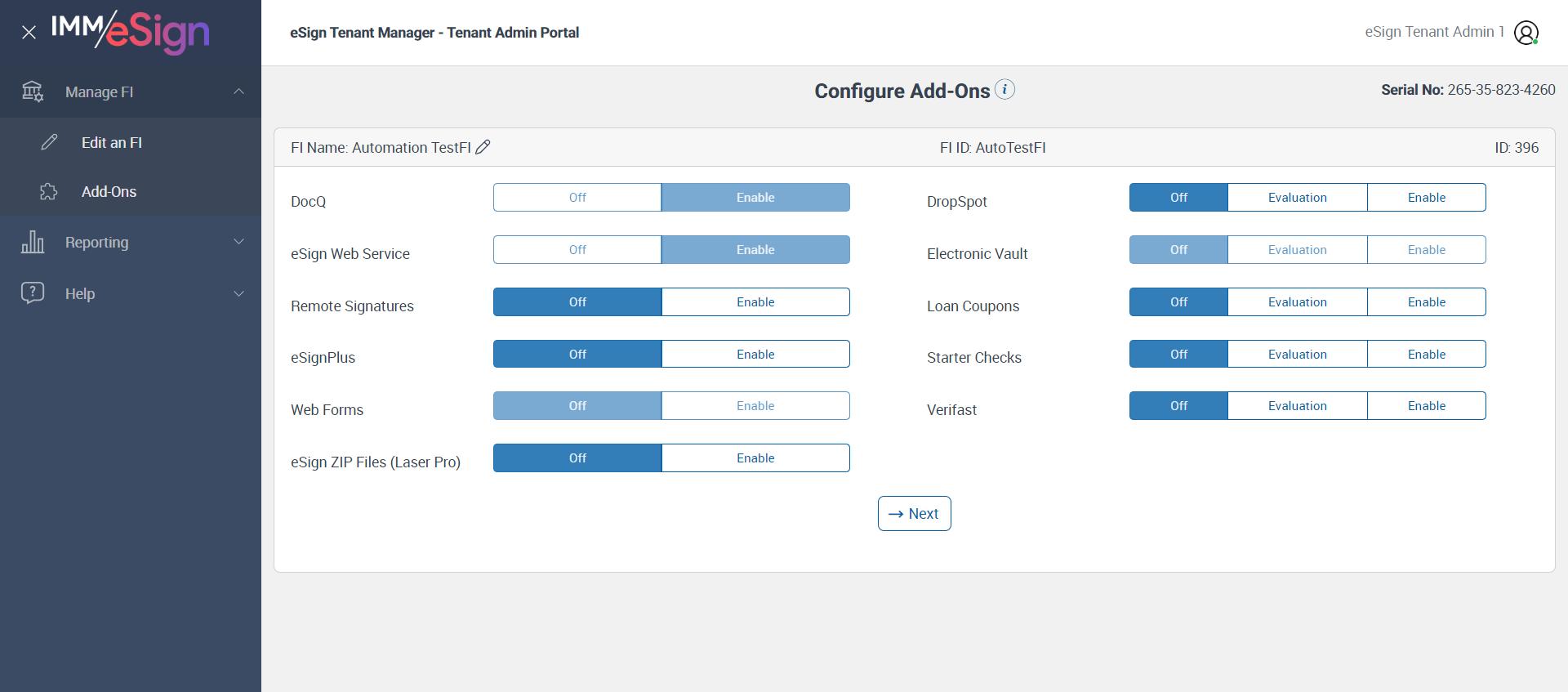The width and height of the screenshot is (1568, 692).
Task: Edit FI name with the pencil icon
Action: [483, 147]
